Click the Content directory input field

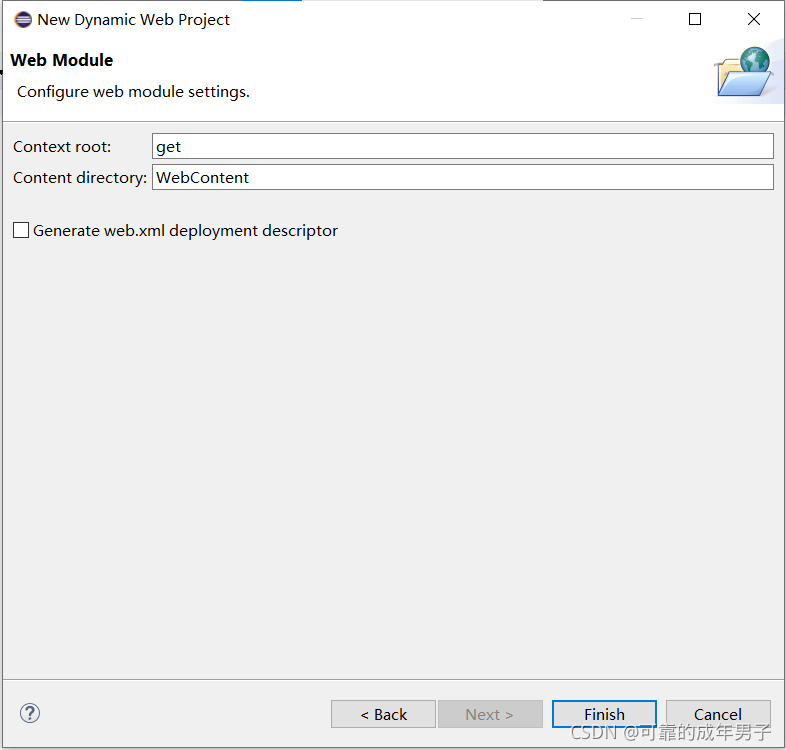462,177
